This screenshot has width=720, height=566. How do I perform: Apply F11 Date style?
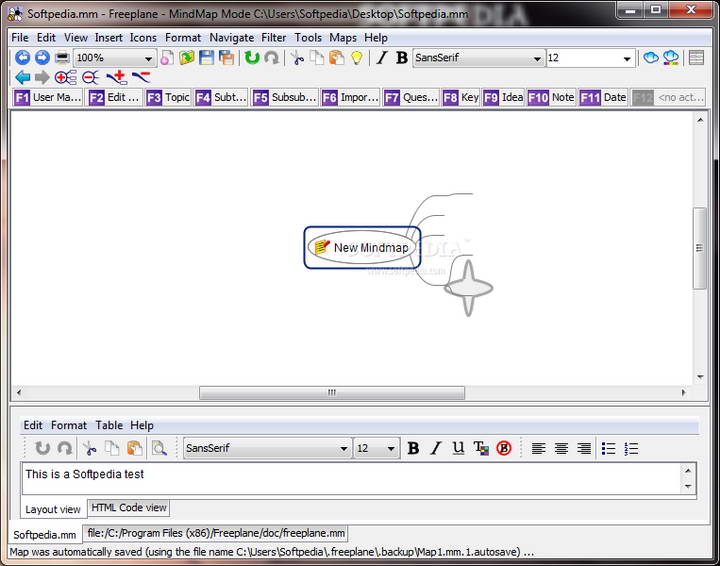(x=603, y=97)
